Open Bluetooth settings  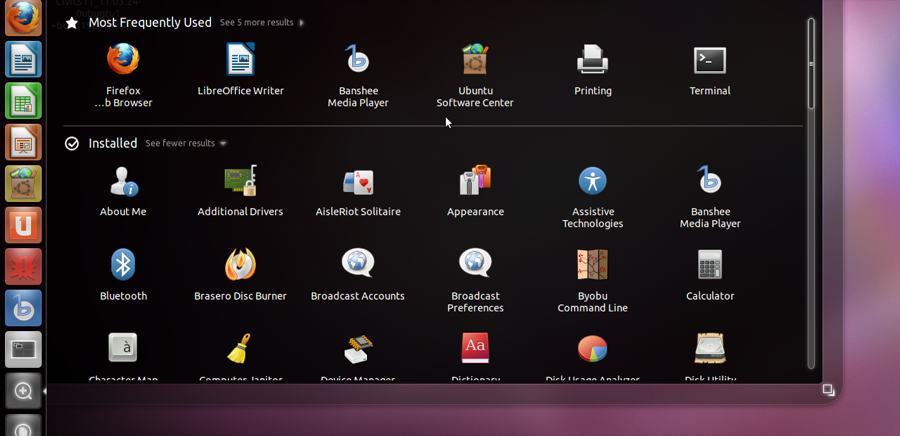[123, 275]
